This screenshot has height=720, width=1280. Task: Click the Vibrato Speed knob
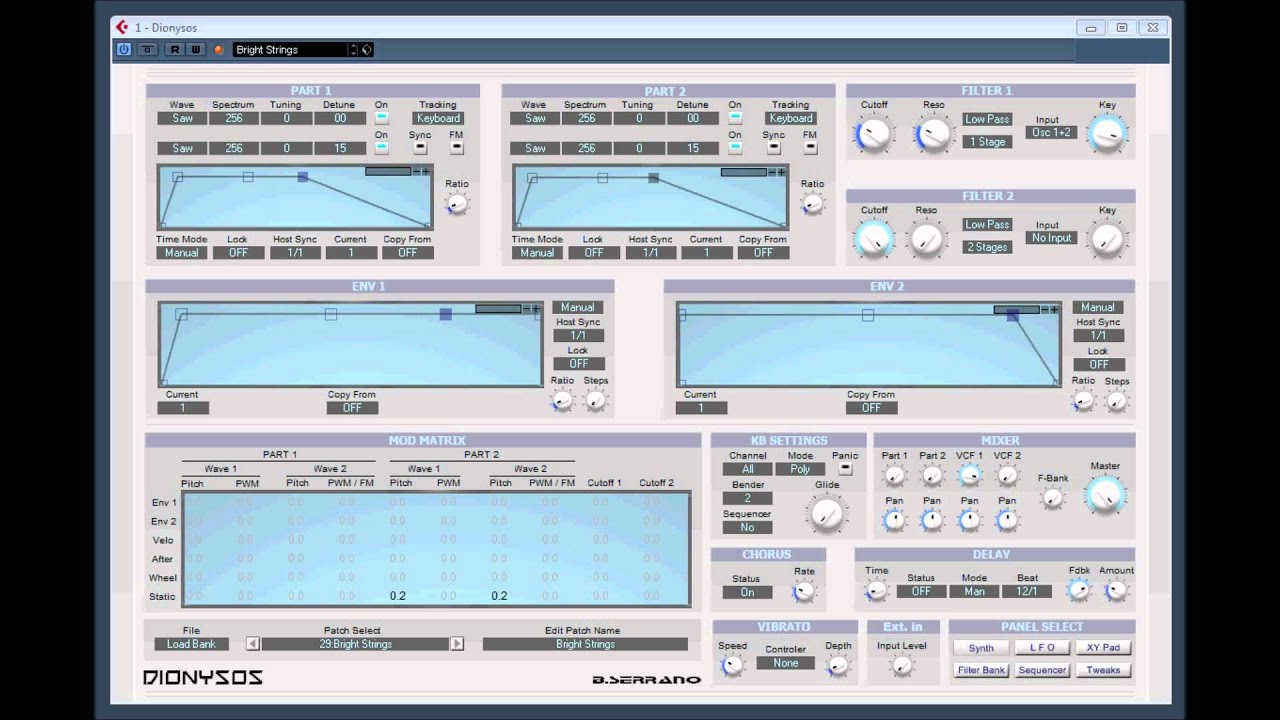pos(732,665)
